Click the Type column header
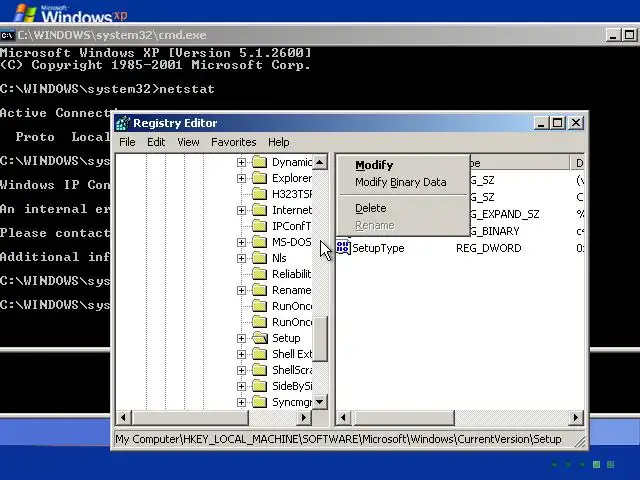 click(519, 163)
